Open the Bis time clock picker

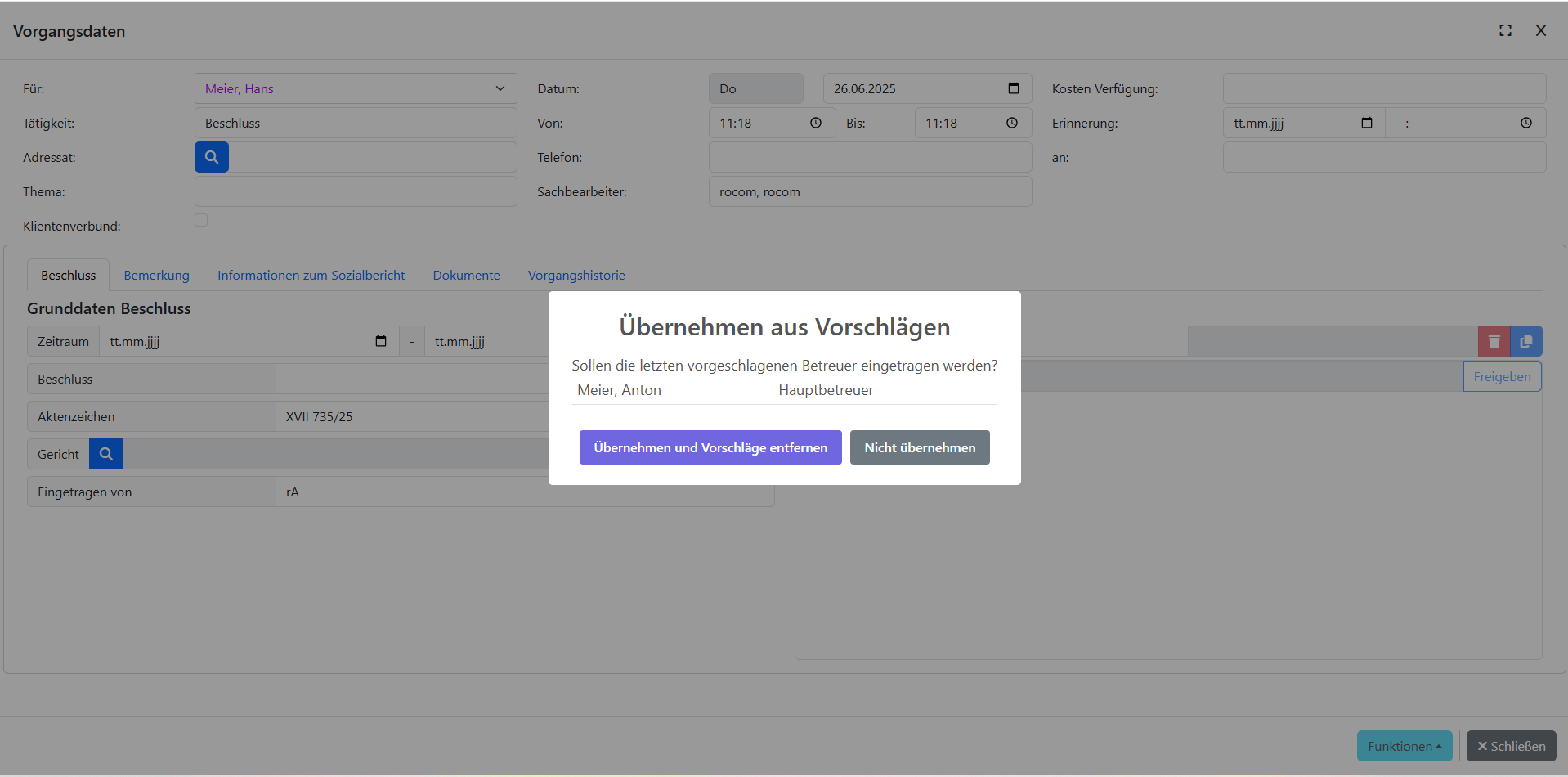(x=1012, y=123)
